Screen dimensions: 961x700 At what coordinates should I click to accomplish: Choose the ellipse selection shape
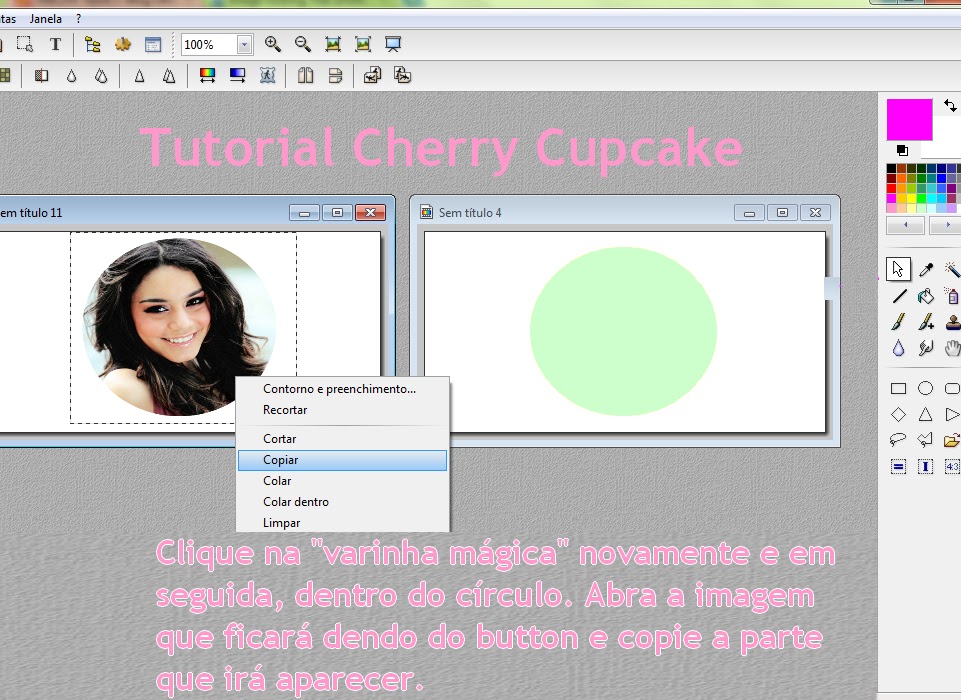(x=925, y=388)
